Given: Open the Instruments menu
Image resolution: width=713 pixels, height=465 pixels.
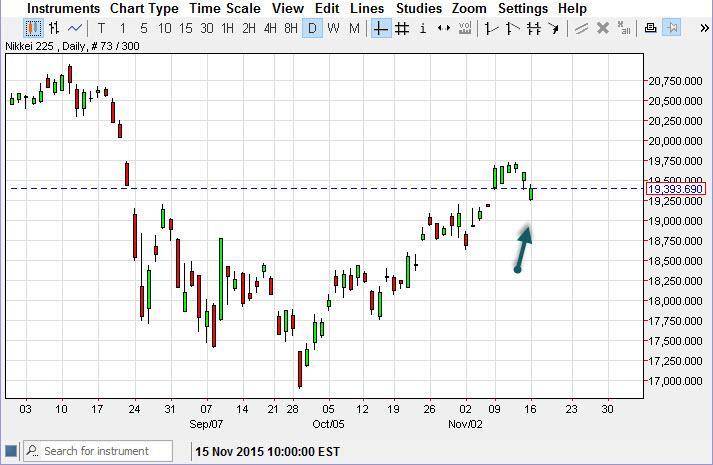Looking at the screenshot, I should tap(63, 8).
